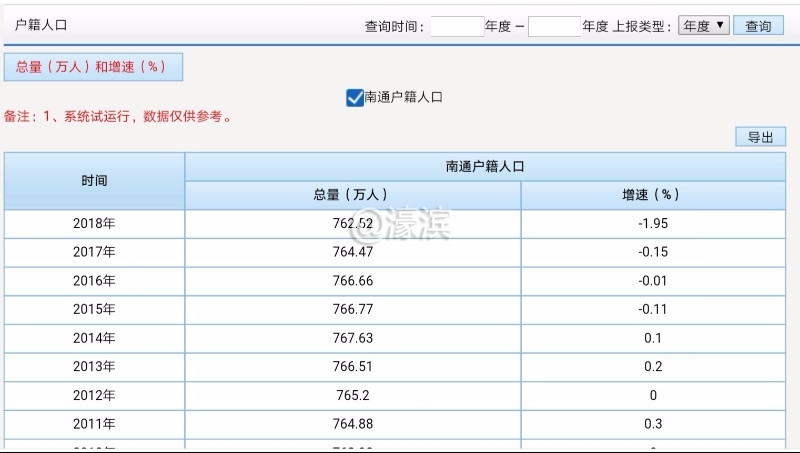This screenshot has height=453, width=800.
Task: Click the red 备注 notice text
Action: pyautogui.click(x=120, y=116)
